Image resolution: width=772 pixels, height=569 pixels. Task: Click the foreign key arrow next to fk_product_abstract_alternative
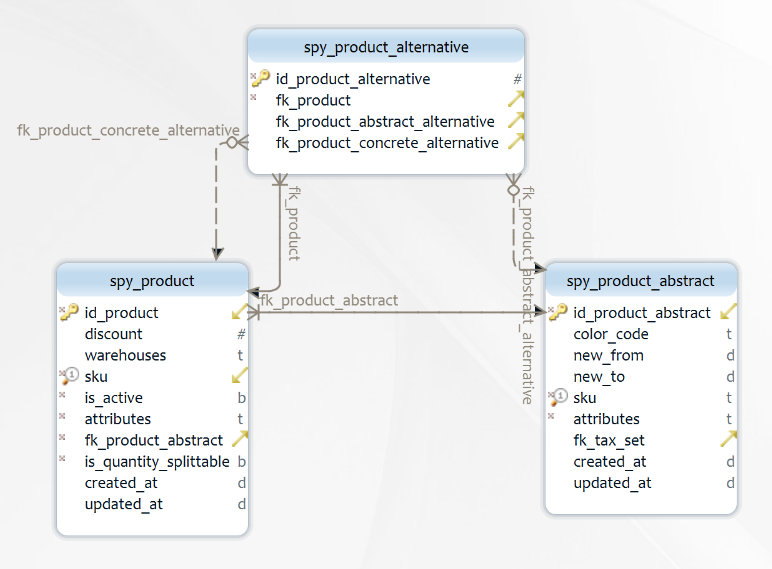pyautogui.click(x=516, y=121)
